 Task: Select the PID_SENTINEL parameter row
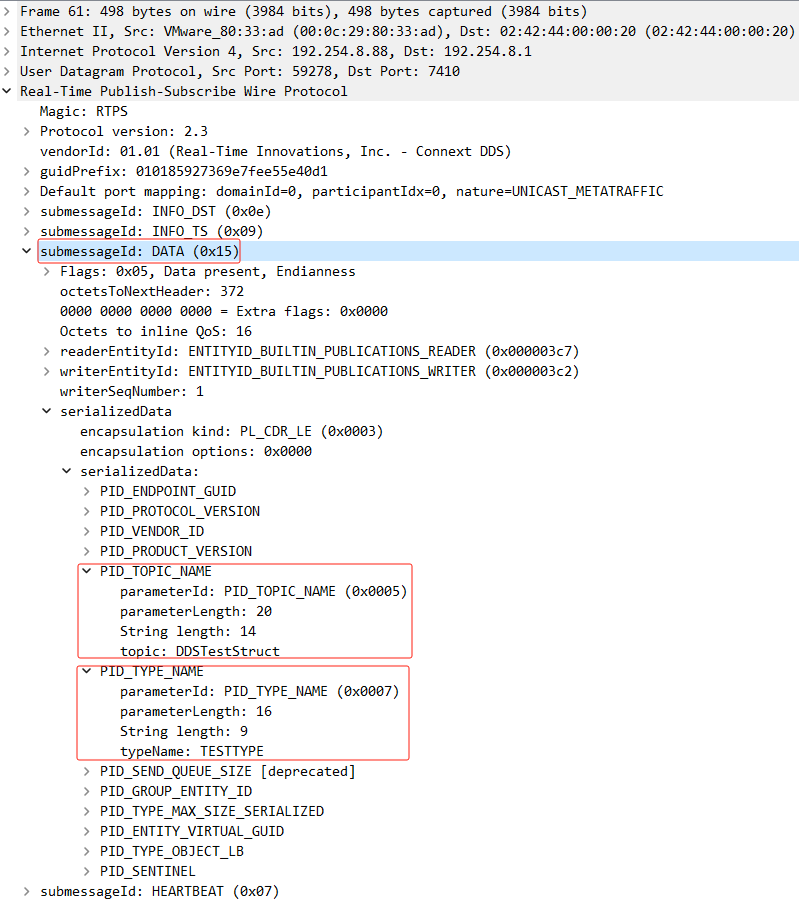point(147,871)
